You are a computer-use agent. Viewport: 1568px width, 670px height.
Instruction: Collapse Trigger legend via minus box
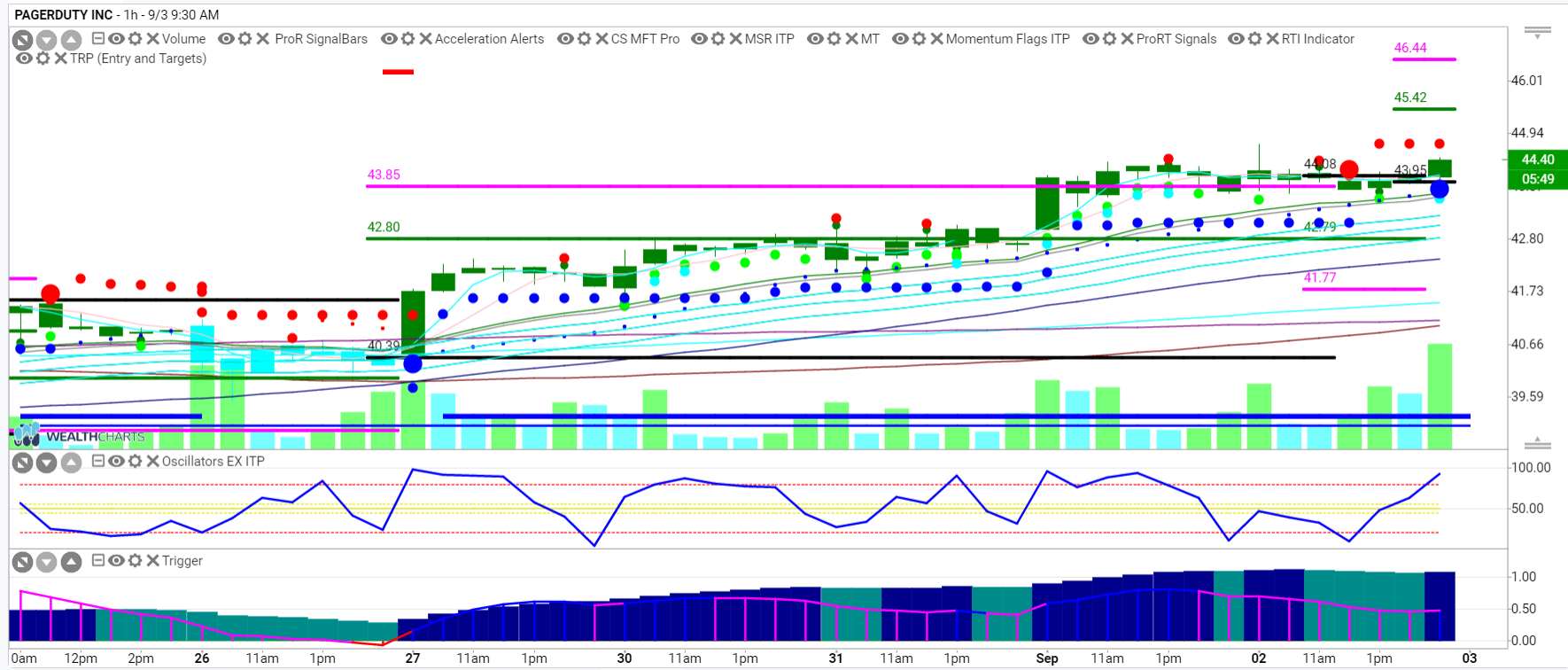coord(98,561)
